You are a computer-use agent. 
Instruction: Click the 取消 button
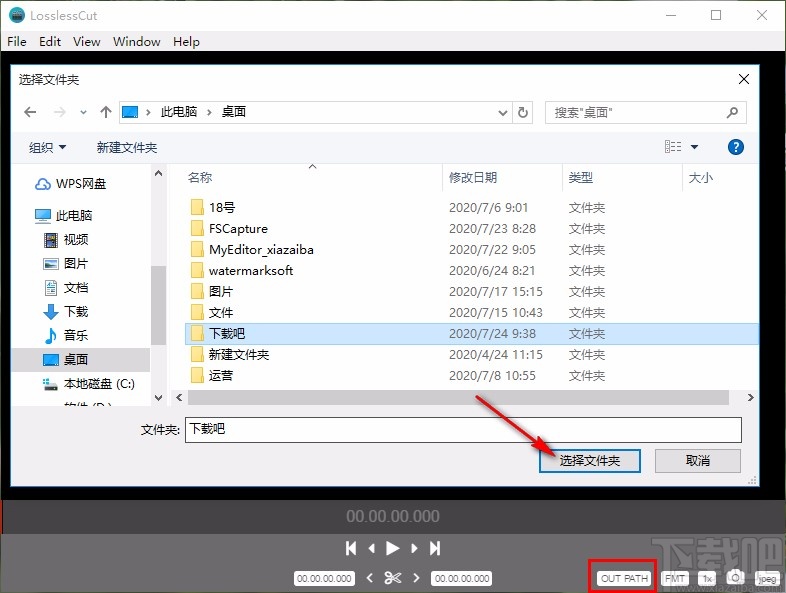pos(697,461)
